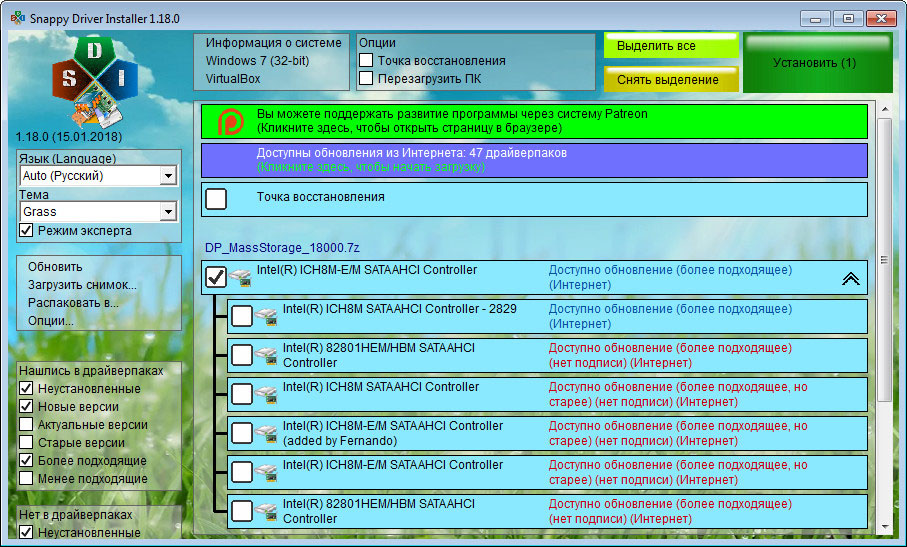Toggle Новые версии filter

[26, 406]
